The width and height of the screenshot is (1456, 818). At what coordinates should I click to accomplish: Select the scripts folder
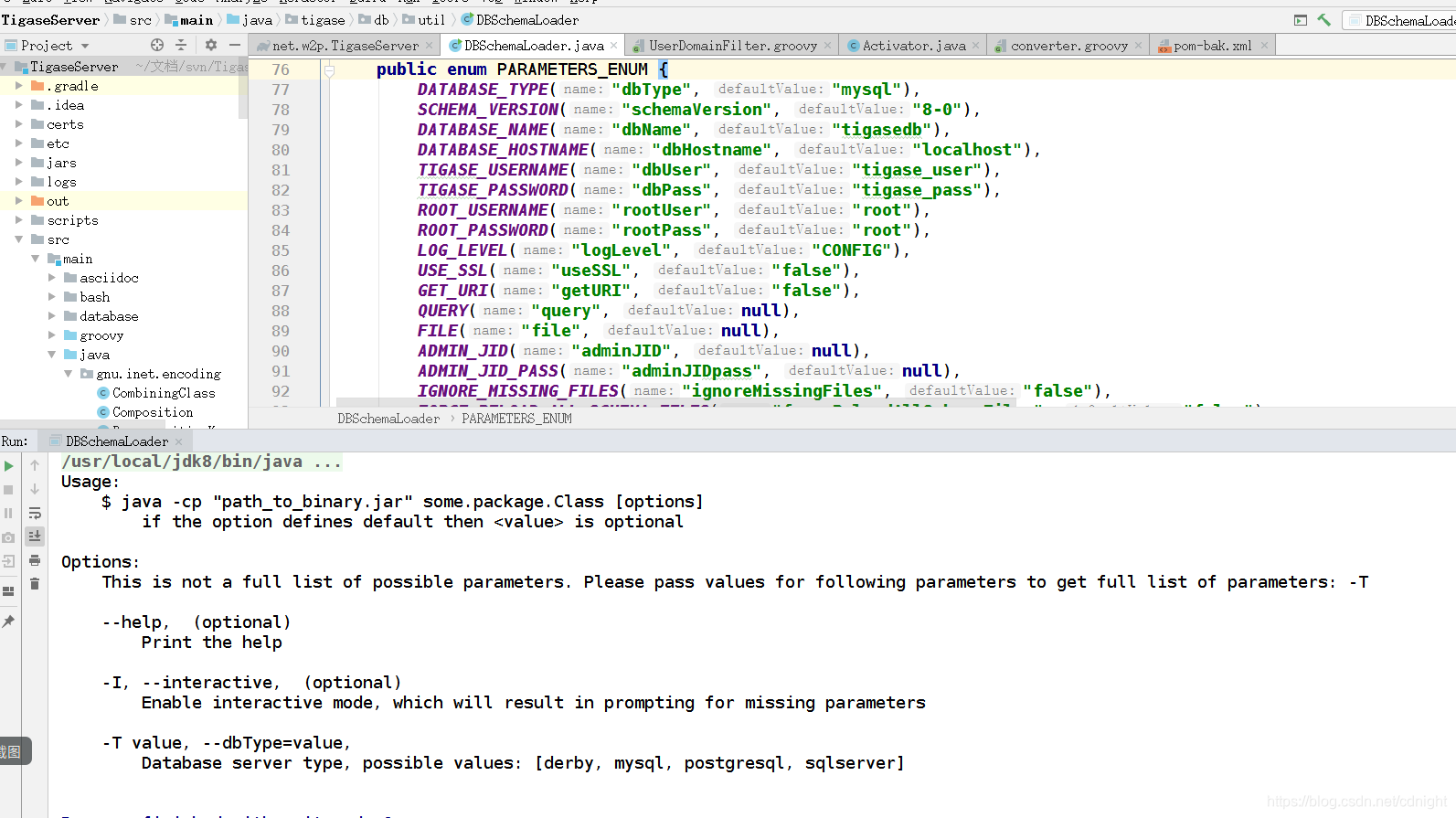point(72,220)
